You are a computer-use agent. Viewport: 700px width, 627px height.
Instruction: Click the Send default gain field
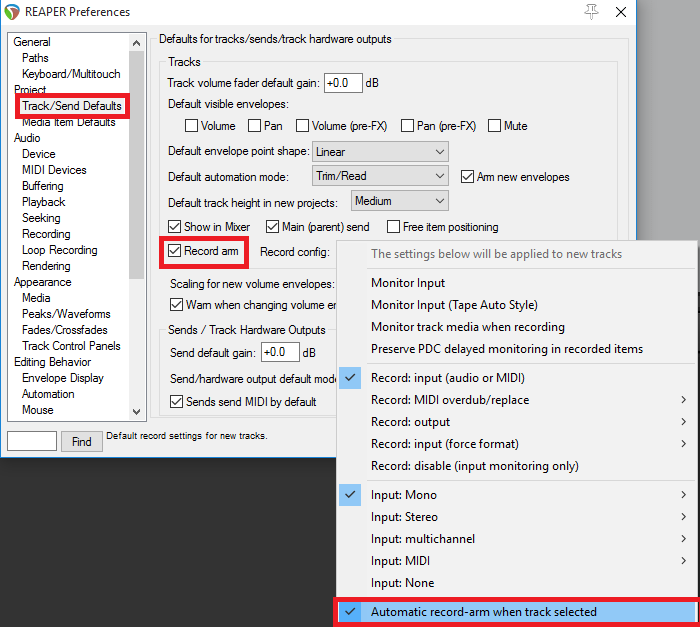click(x=280, y=353)
